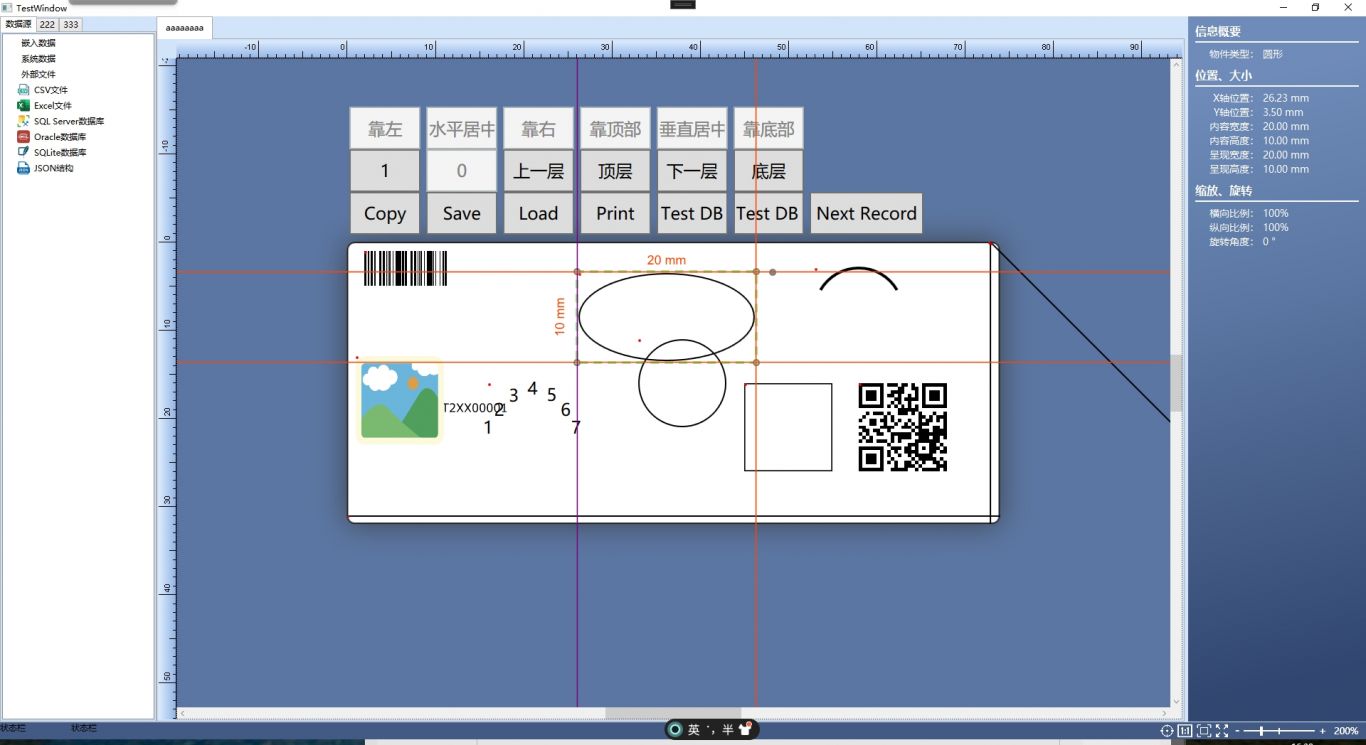Bring object to front with 顶层 button

tap(615, 171)
